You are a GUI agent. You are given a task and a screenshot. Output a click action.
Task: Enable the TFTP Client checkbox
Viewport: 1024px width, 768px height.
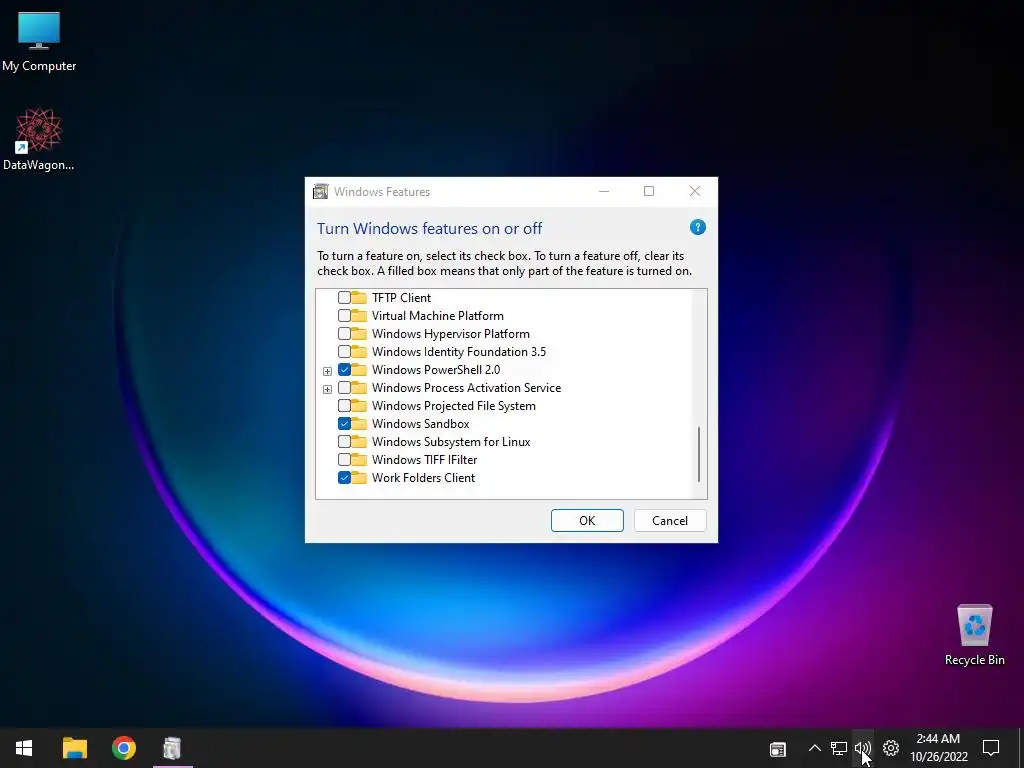(x=344, y=298)
